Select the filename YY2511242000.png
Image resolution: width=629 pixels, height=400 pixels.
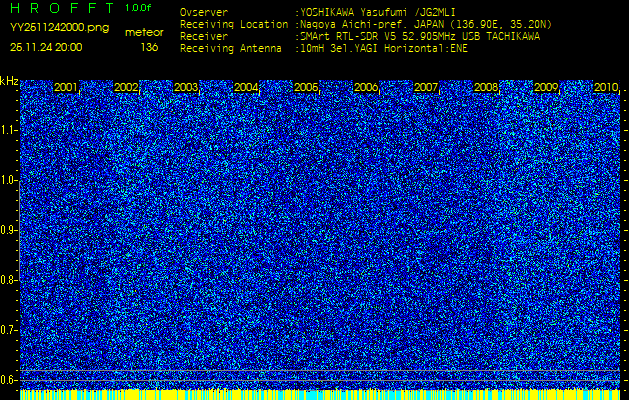pyautogui.click(x=59, y=28)
